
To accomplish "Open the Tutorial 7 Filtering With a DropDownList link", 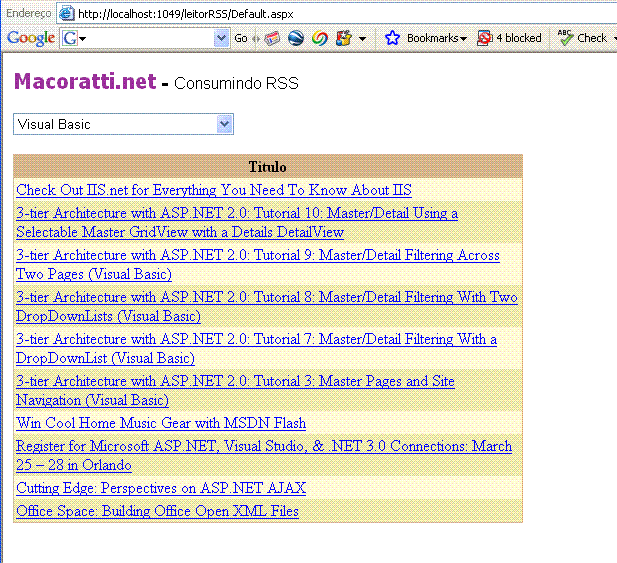I will click(x=256, y=349).
